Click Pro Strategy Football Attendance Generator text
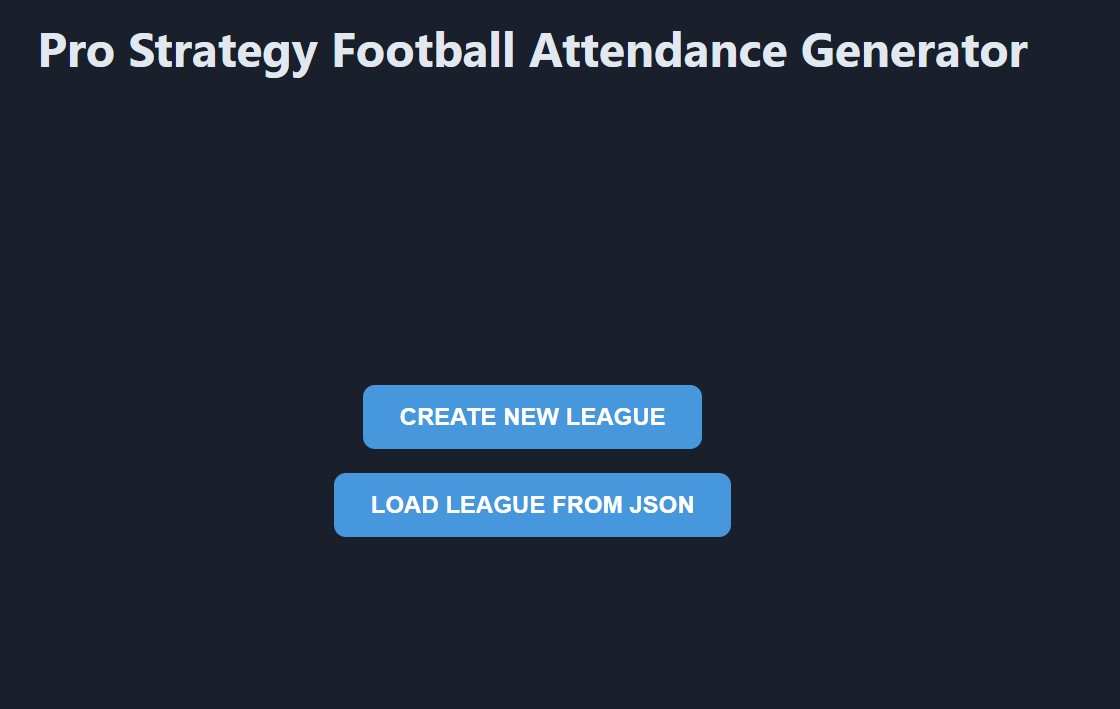This screenshot has width=1120, height=709. coord(532,50)
